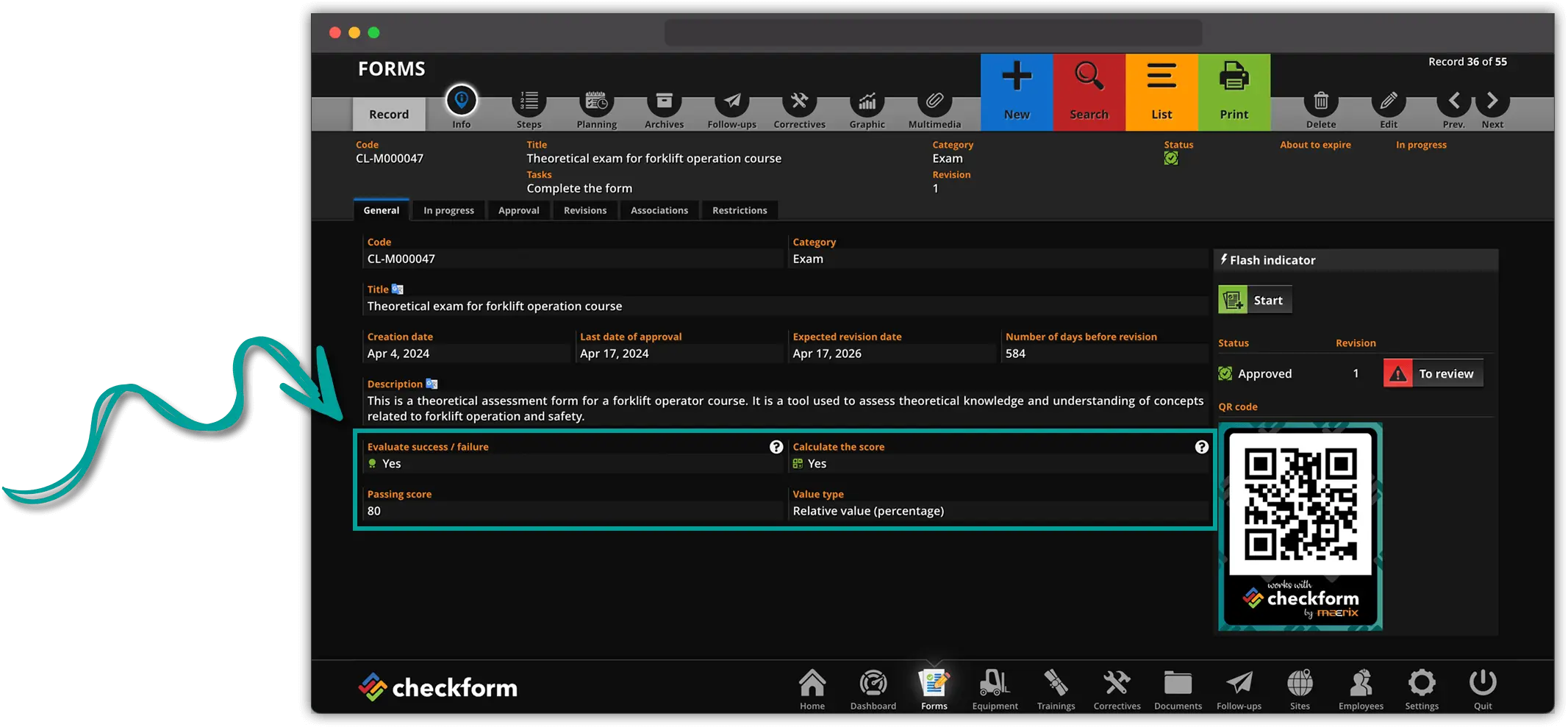Open the Trainings module
Viewport: 1568px width, 727px height.
(x=1056, y=690)
